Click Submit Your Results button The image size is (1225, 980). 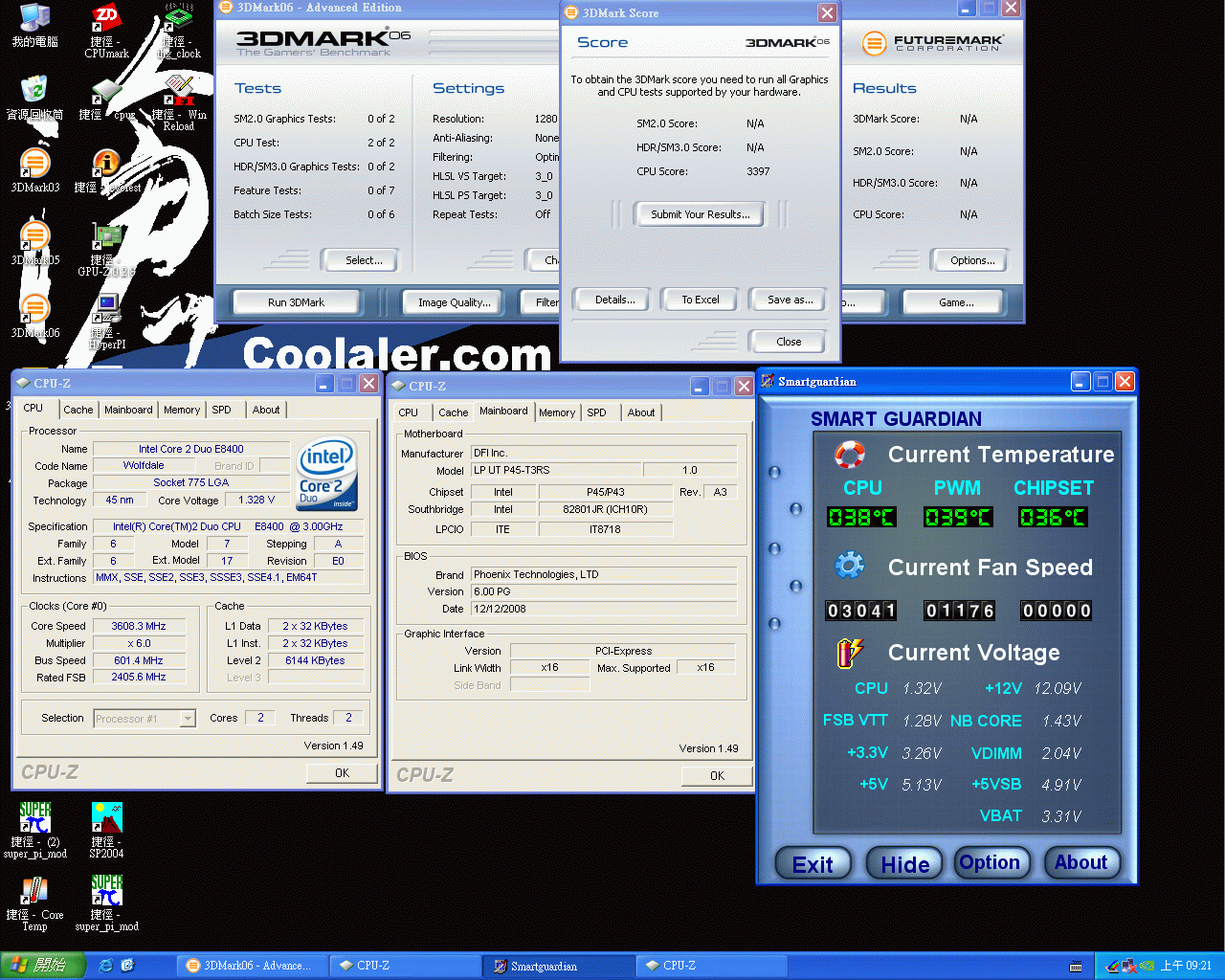click(701, 214)
